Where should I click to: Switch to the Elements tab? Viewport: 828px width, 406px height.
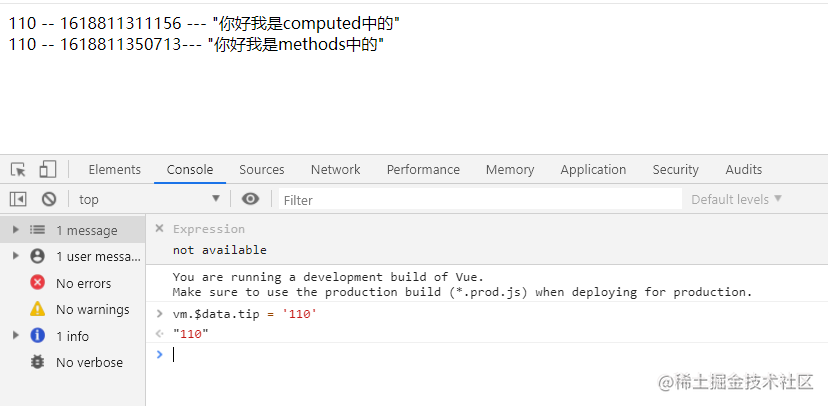tap(115, 169)
